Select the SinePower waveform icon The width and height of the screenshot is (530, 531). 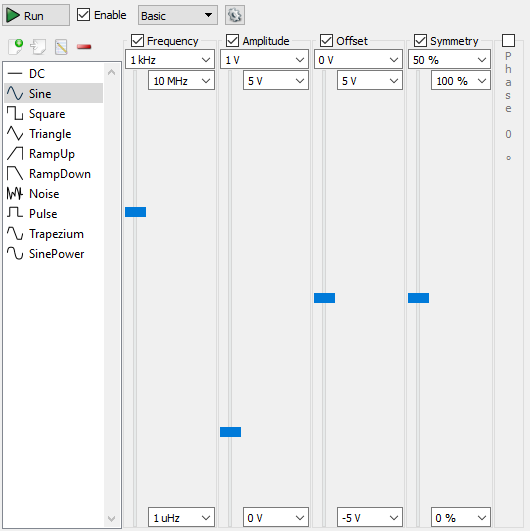pyautogui.click(x=15, y=253)
